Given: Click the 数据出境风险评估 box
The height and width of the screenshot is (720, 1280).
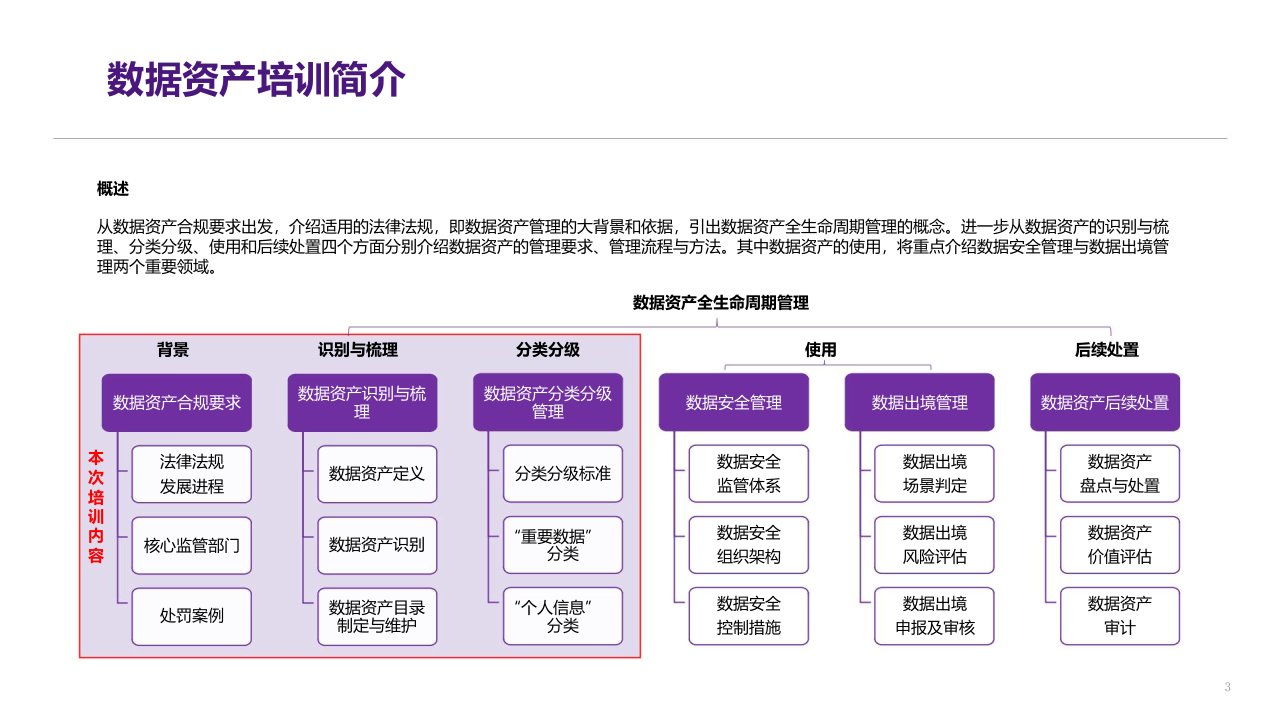Looking at the screenshot, I should click(x=935, y=545).
